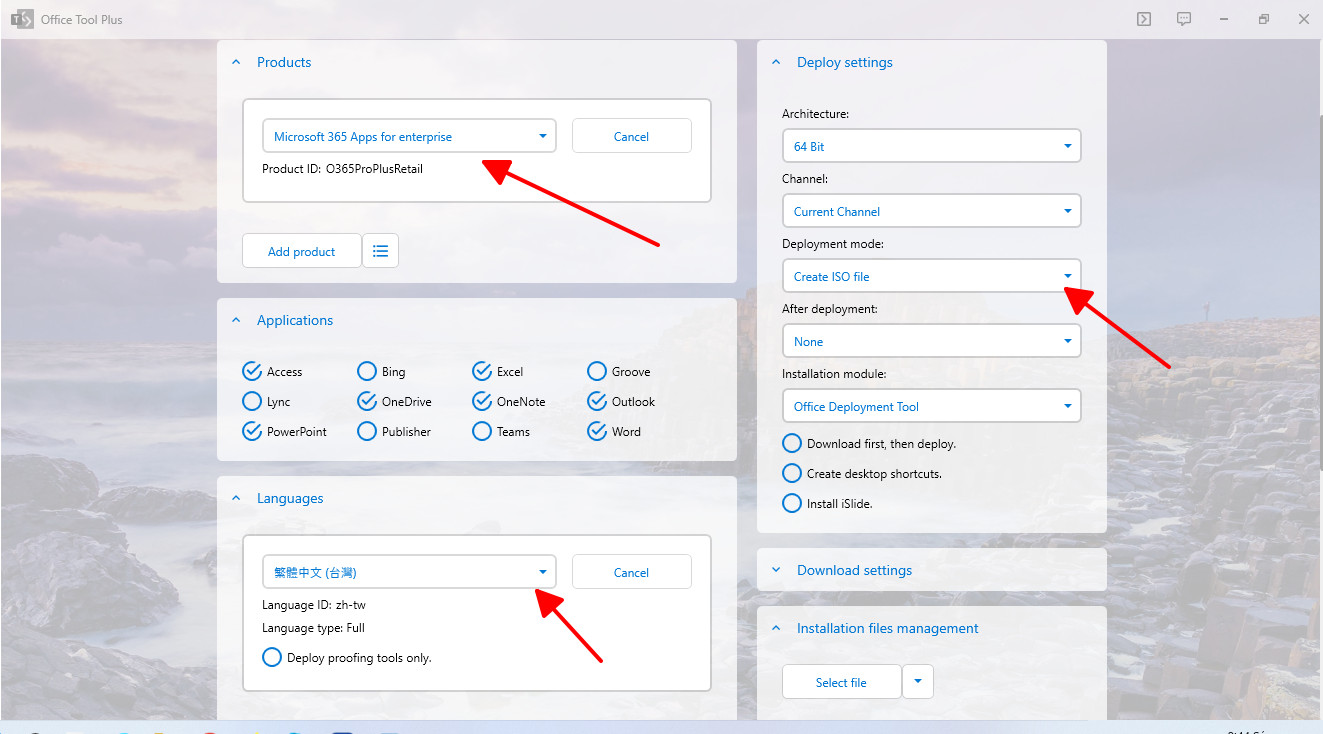Click the After deployment: label
The height and width of the screenshot is (734, 1323).
pos(830,309)
